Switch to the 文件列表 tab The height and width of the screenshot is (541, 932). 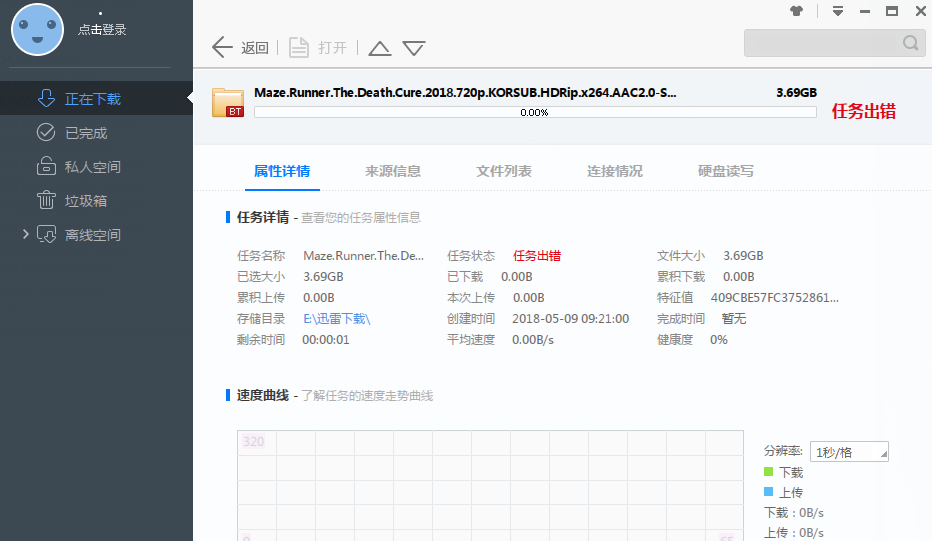504,171
